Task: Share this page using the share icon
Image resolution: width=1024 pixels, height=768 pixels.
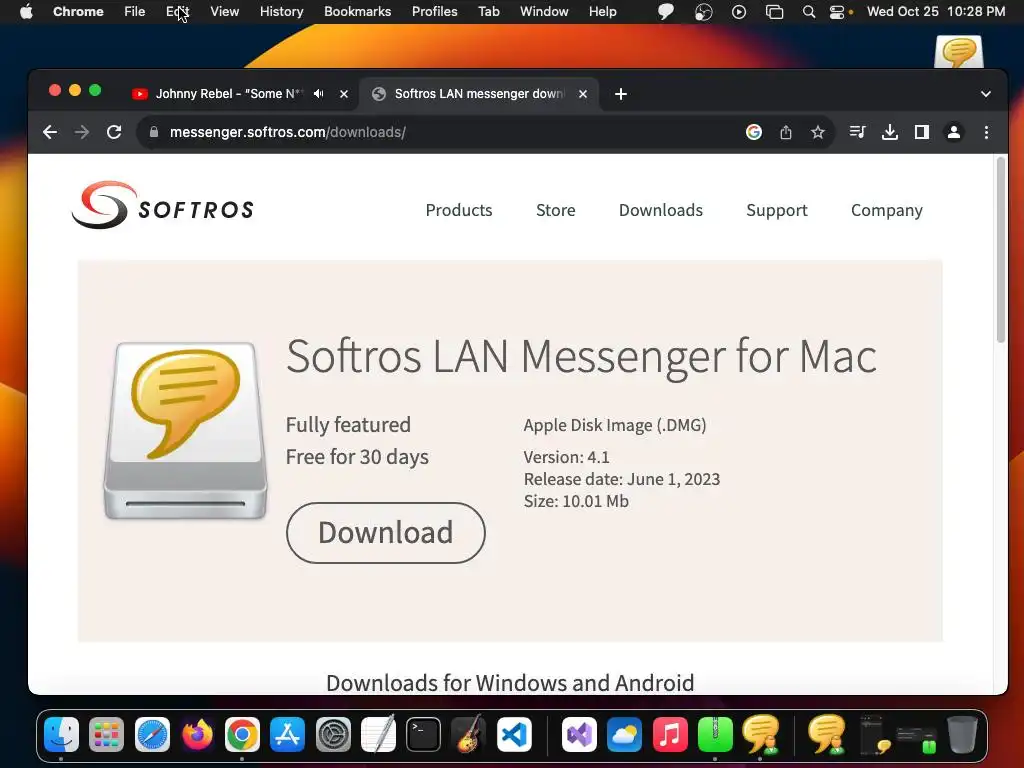Action: pos(786,133)
